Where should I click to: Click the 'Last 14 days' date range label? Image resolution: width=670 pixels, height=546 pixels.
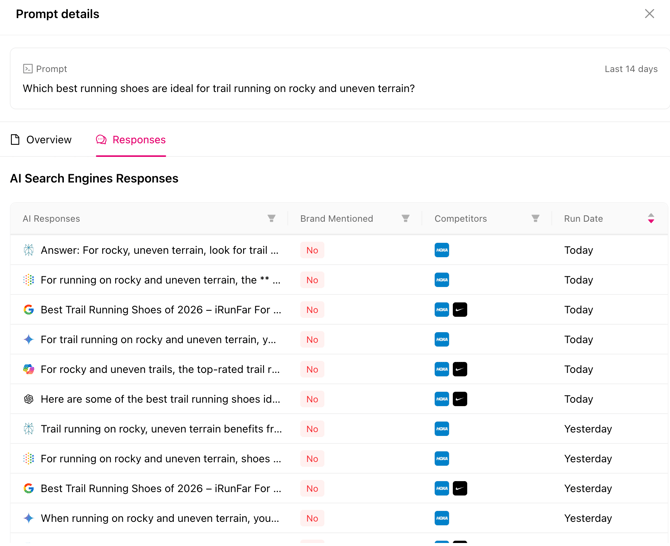pyautogui.click(x=630, y=69)
